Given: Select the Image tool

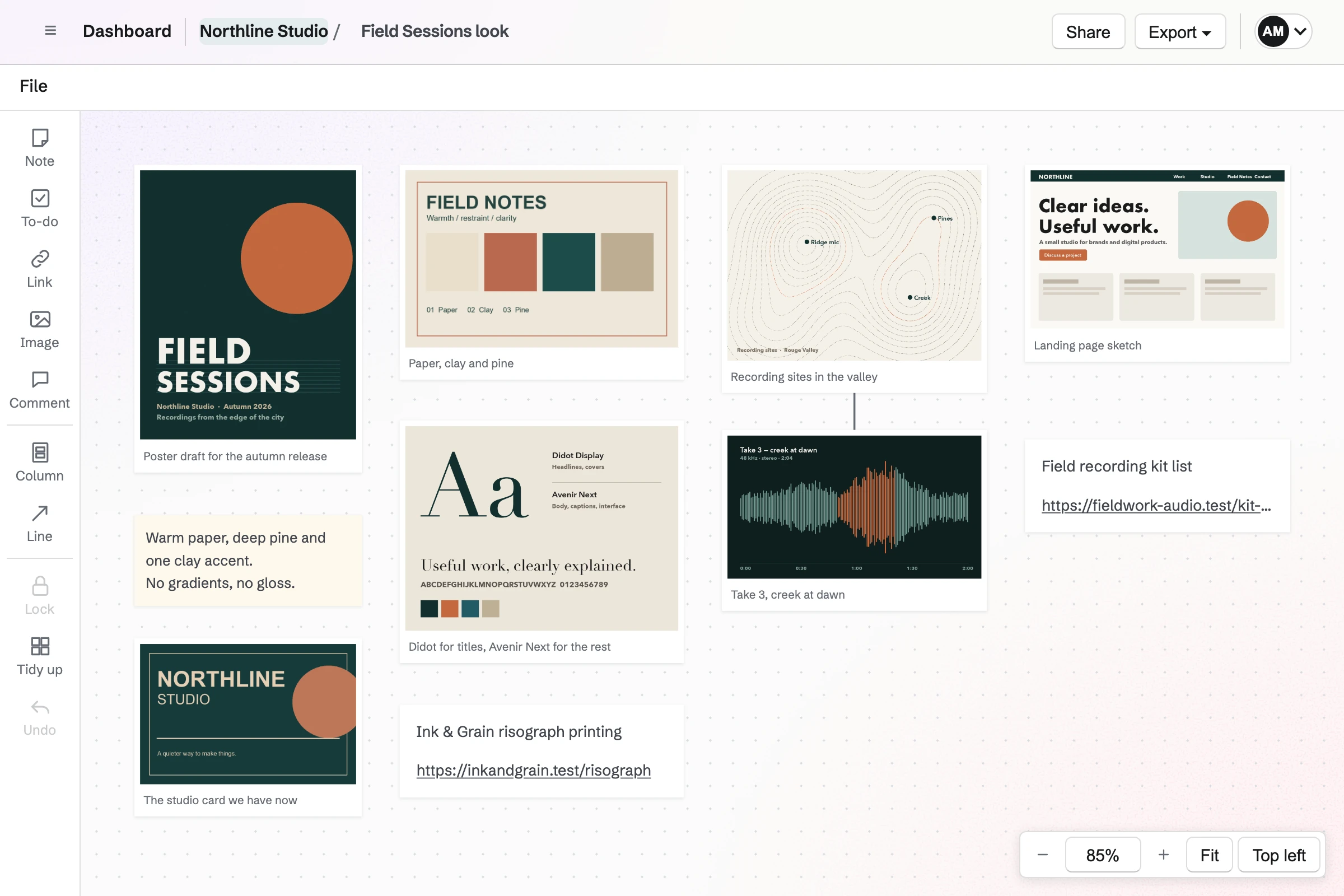Looking at the screenshot, I should 39,330.
